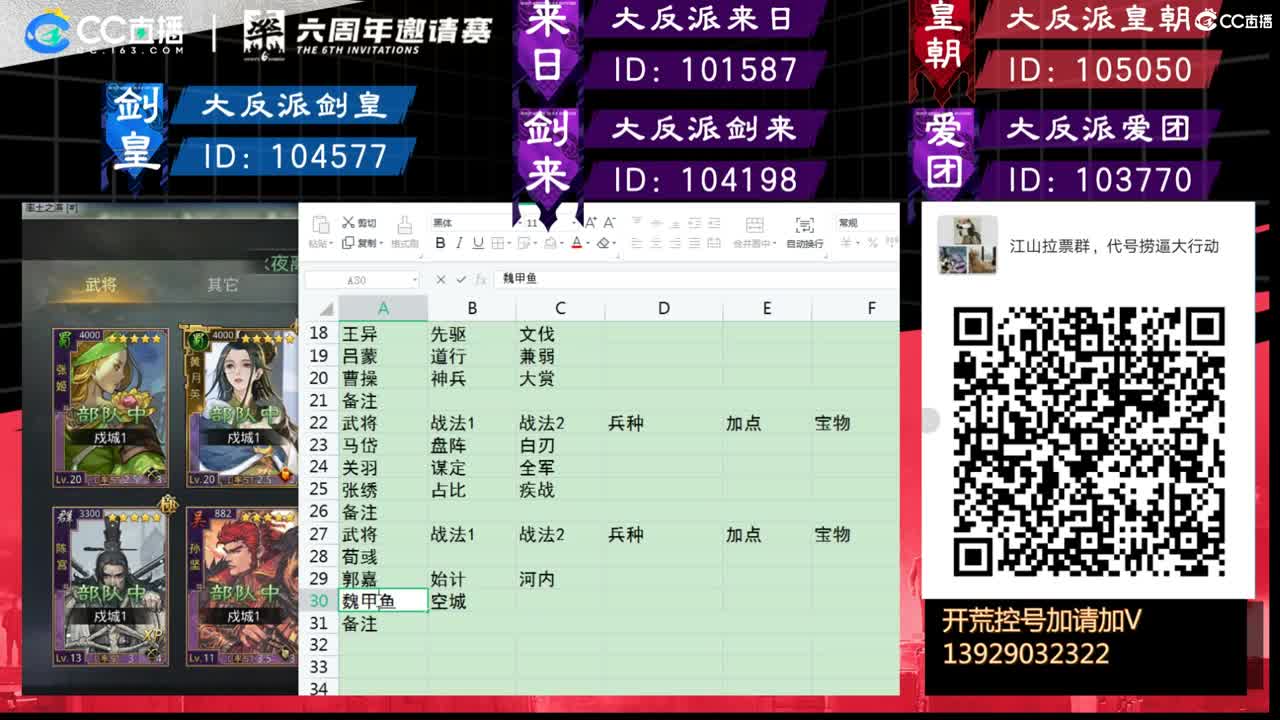Cancel the formula bar entry with X

(441, 280)
